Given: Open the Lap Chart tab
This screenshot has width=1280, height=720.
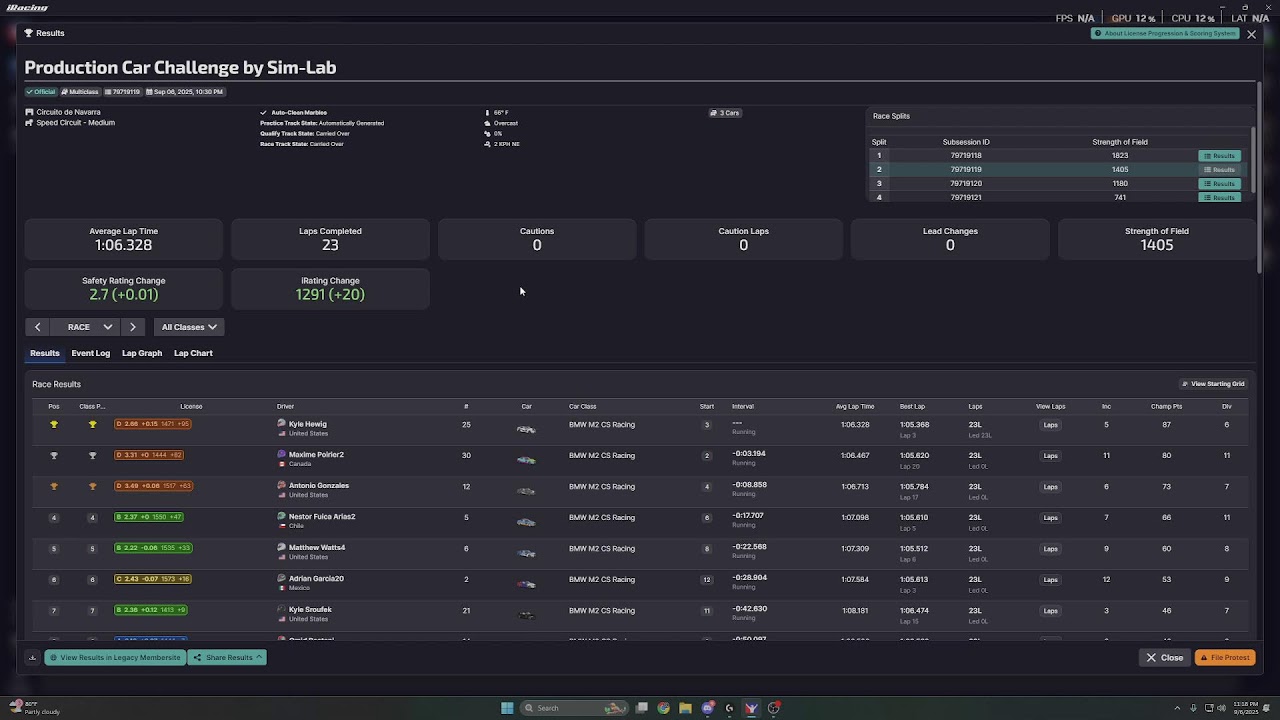Looking at the screenshot, I should click(193, 353).
